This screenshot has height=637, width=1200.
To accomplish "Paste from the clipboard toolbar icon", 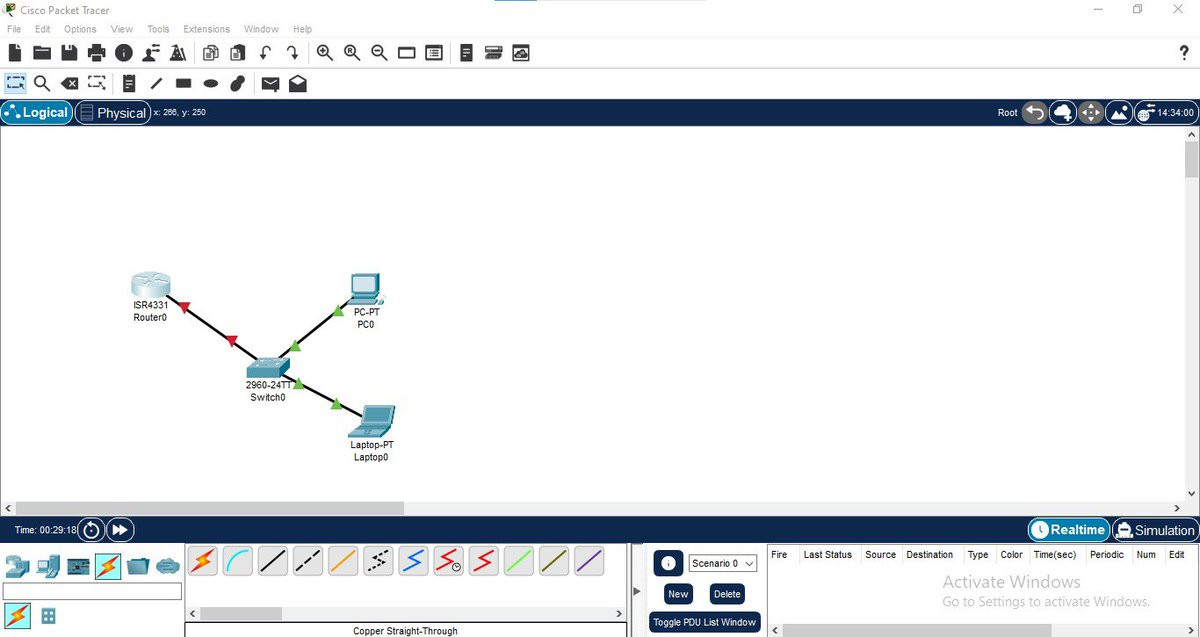I will [x=238, y=53].
